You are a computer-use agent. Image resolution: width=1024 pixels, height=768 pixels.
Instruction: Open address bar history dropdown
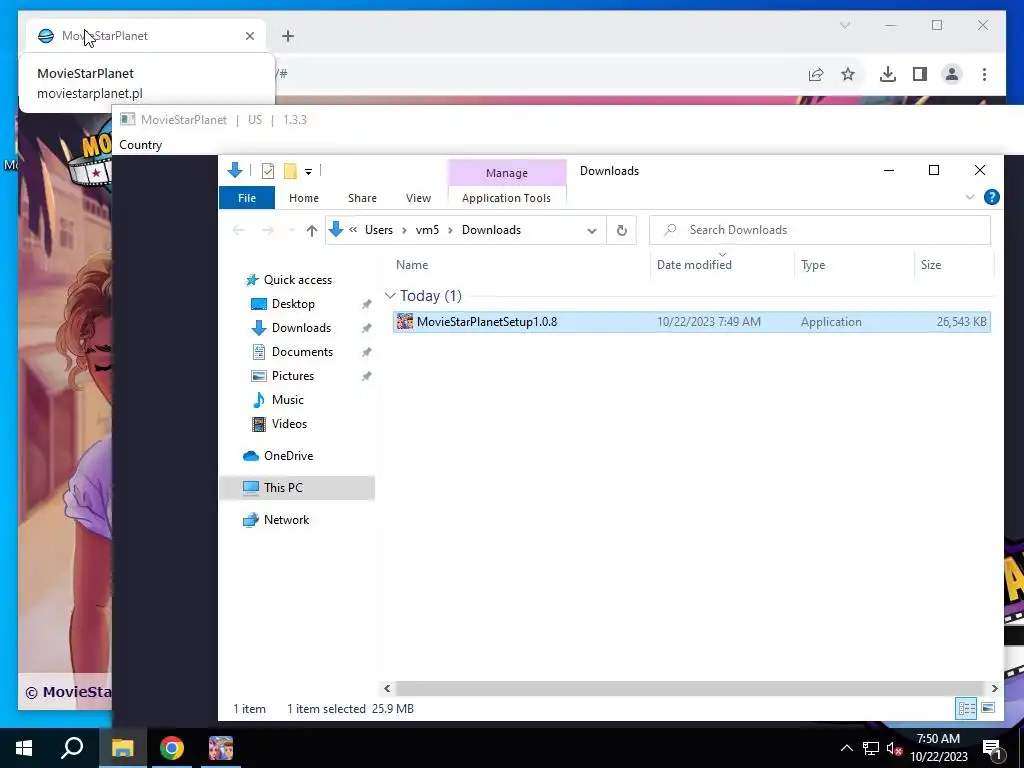point(592,231)
